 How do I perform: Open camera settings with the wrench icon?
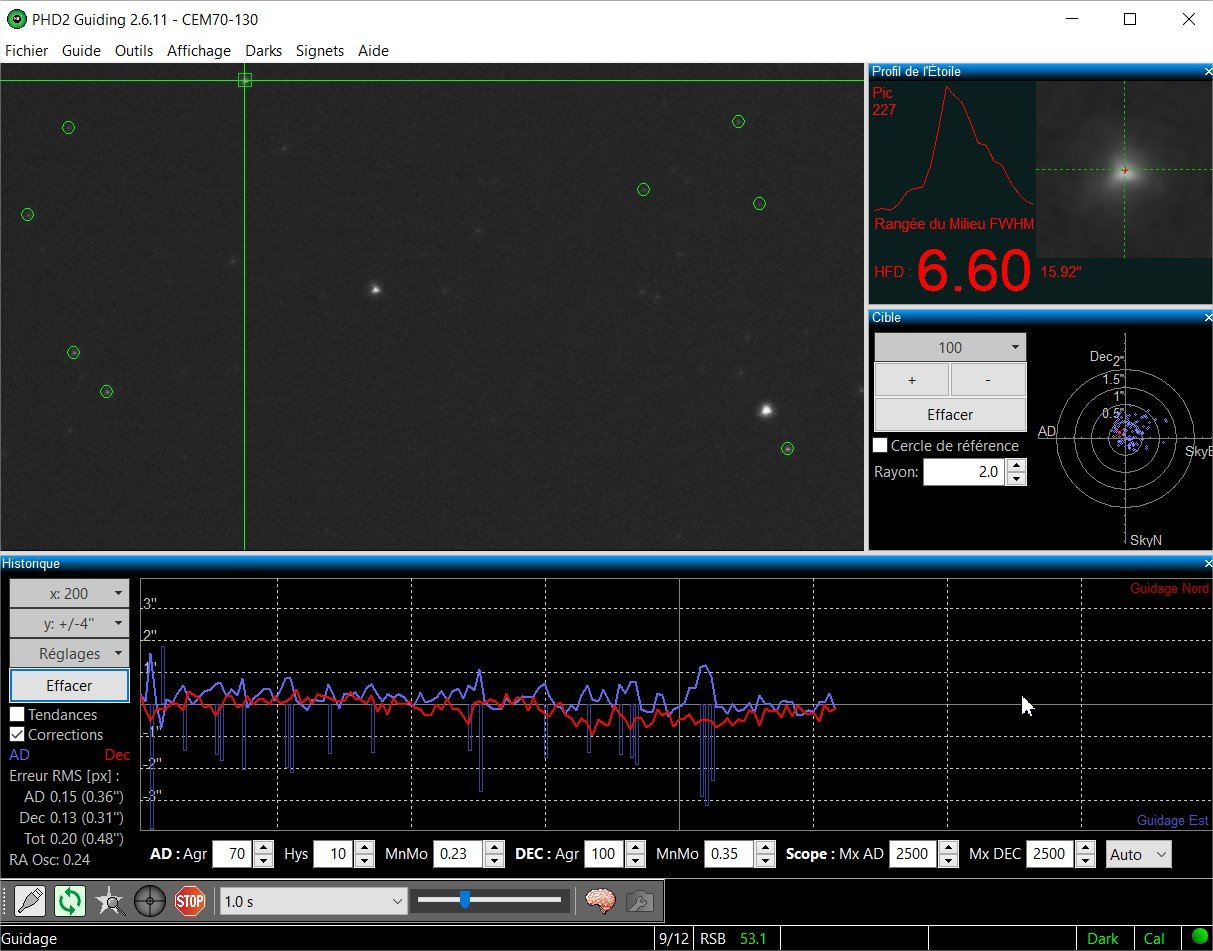coord(638,900)
